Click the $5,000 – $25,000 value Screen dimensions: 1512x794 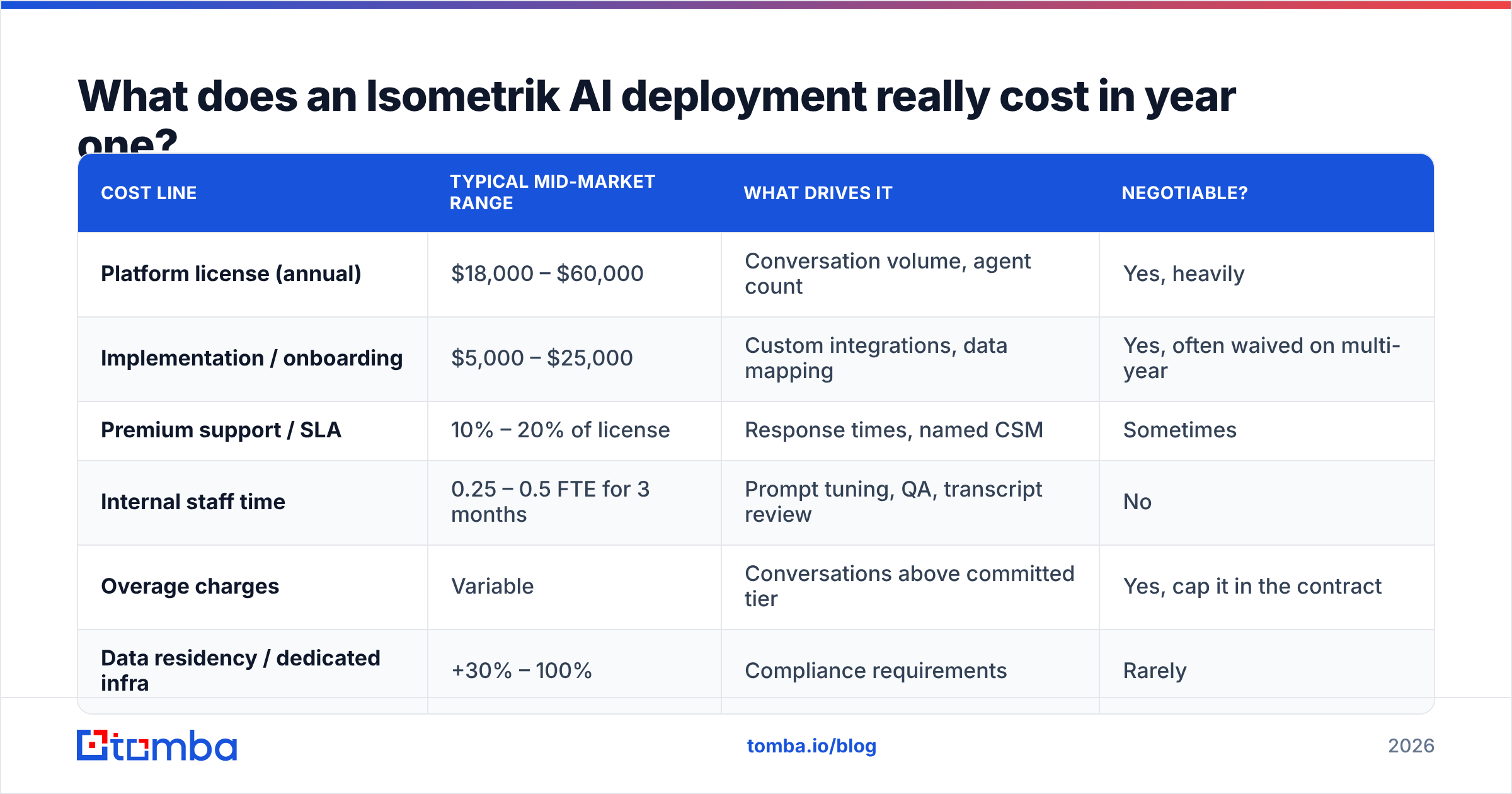[x=542, y=358]
